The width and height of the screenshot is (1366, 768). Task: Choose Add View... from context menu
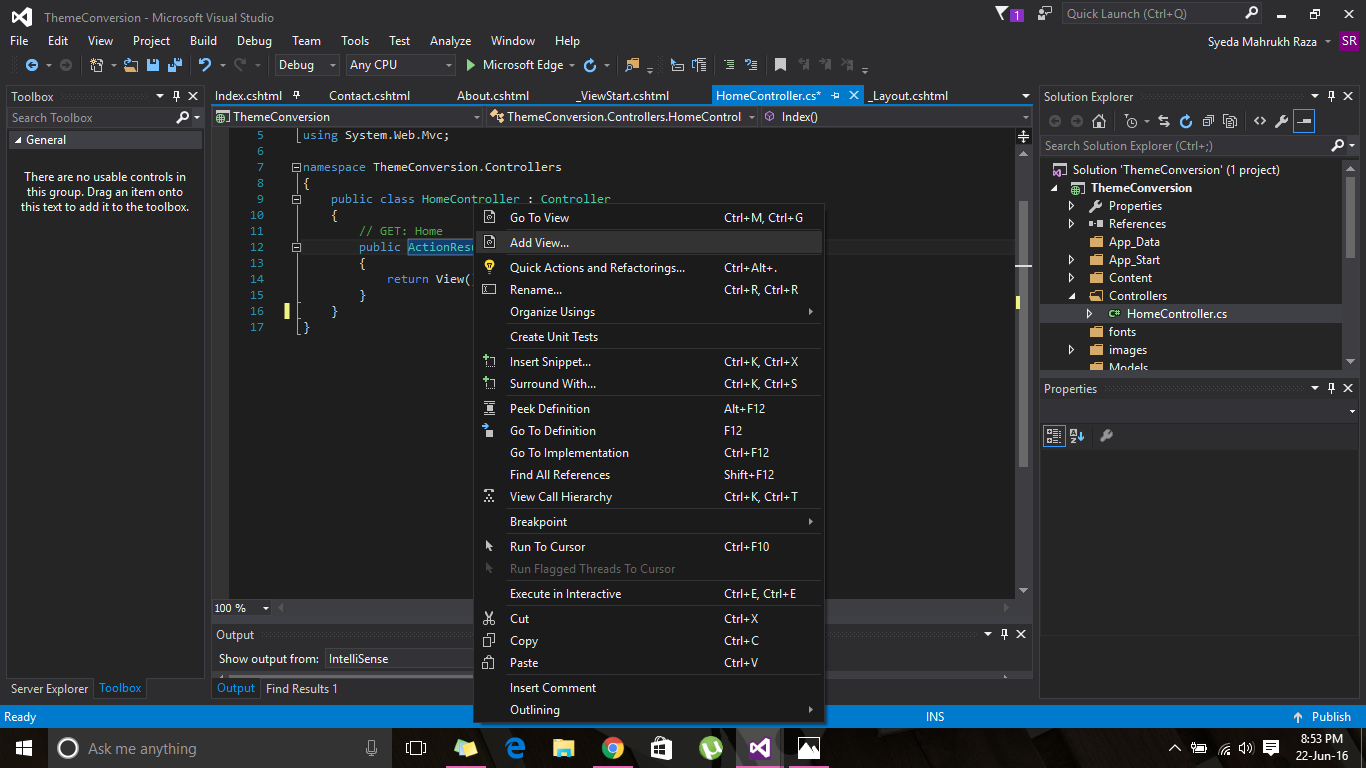click(x=648, y=242)
